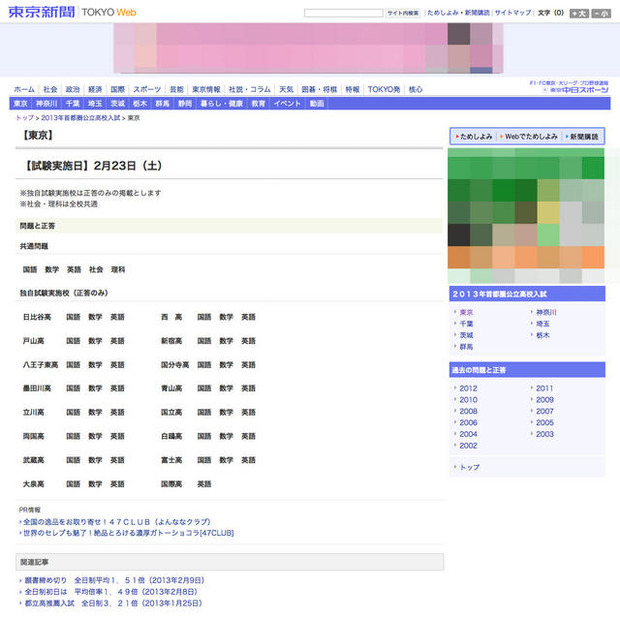Image resolution: width=620 pixels, height=620 pixels.
Task: Open 政治 section in main navigation
Action: (73, 89)
